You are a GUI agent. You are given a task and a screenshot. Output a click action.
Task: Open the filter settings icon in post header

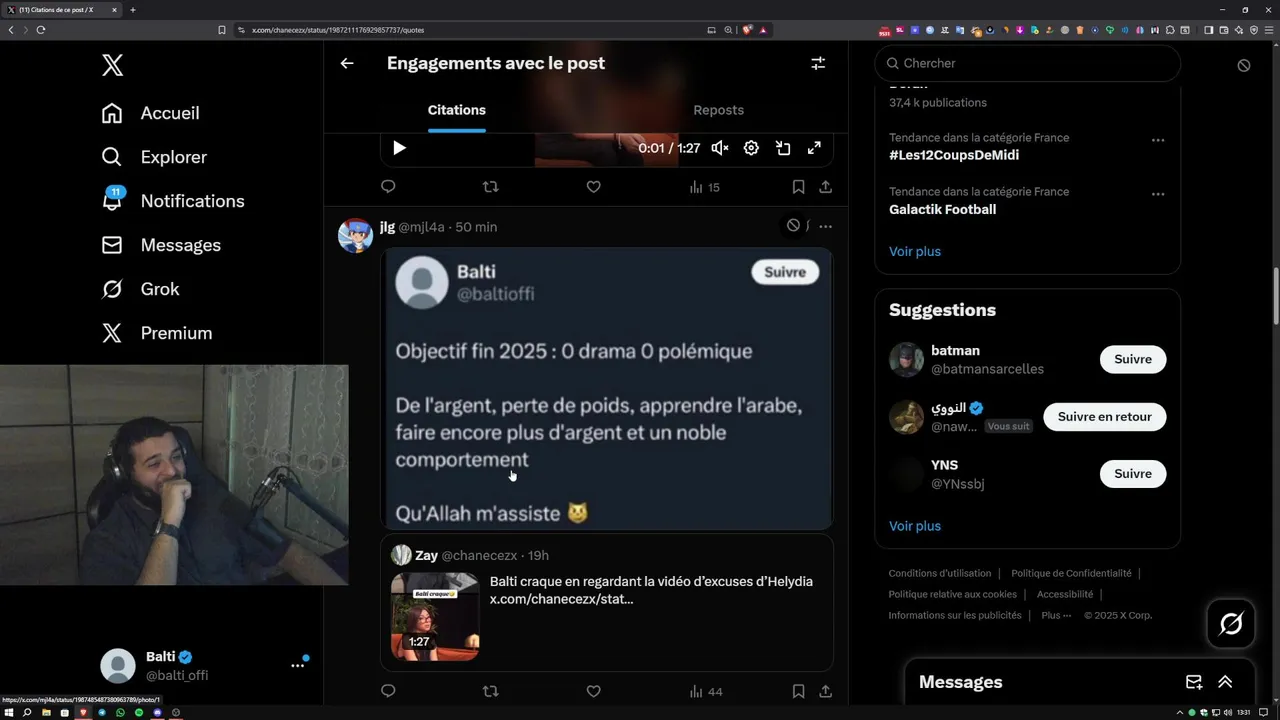click(x=818, y=63)
